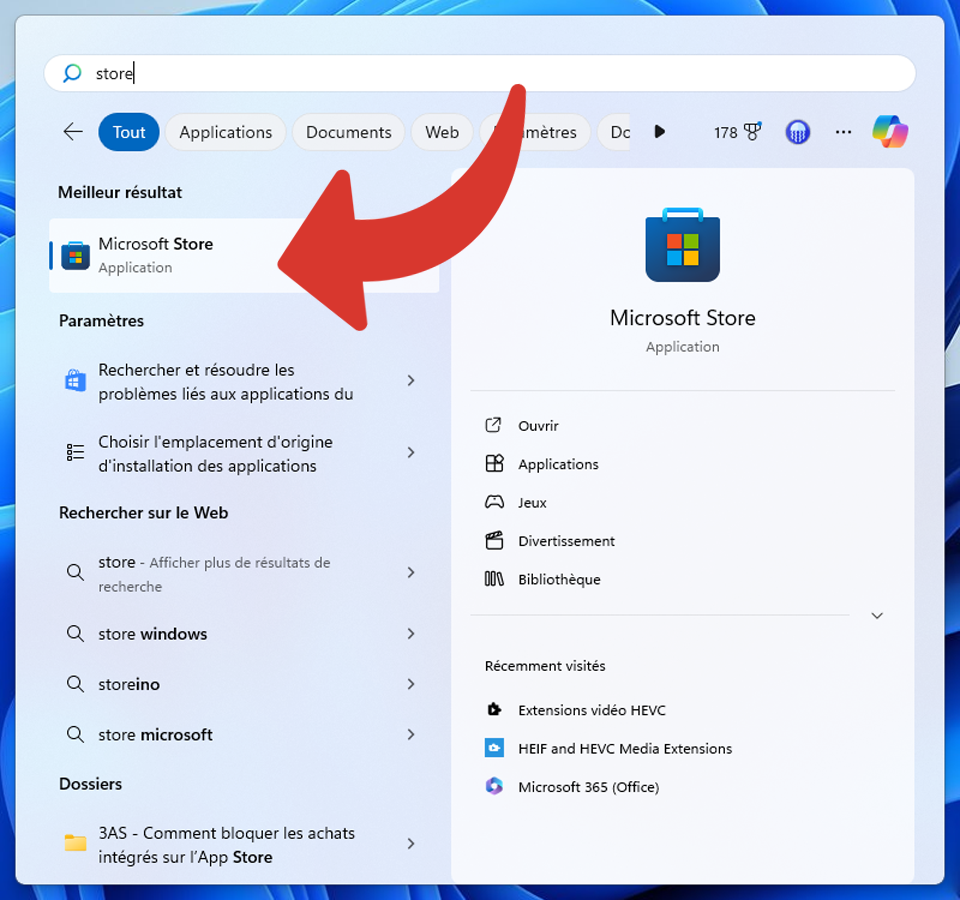The image size is (960, 900).
Task: Click the search highlights jellyfish icon
Action: tap(797, 131)
